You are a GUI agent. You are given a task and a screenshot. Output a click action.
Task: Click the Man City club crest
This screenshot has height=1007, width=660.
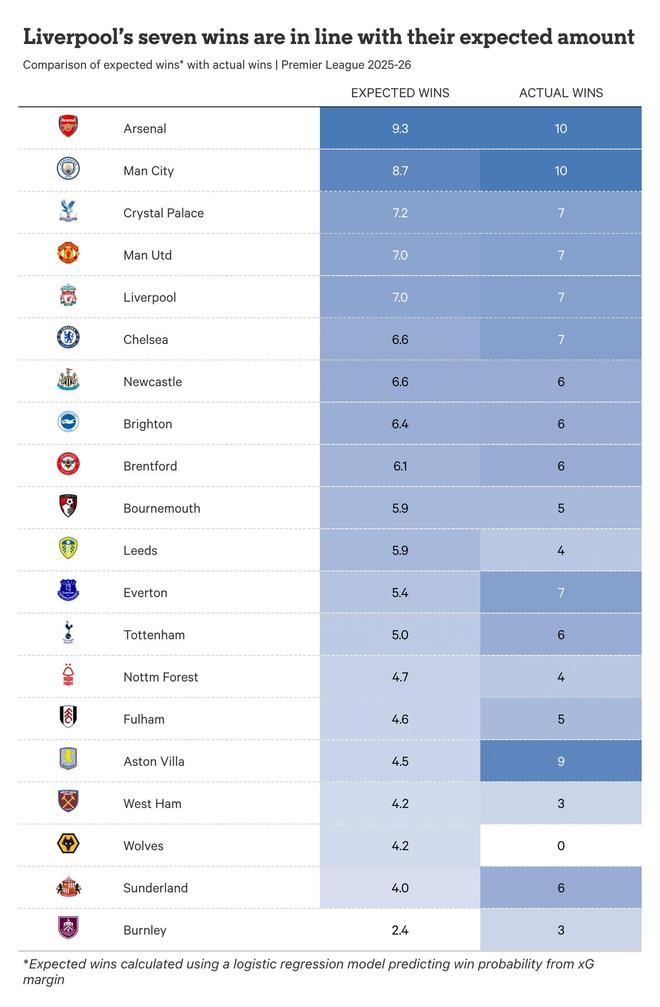[x=67, y=169]
